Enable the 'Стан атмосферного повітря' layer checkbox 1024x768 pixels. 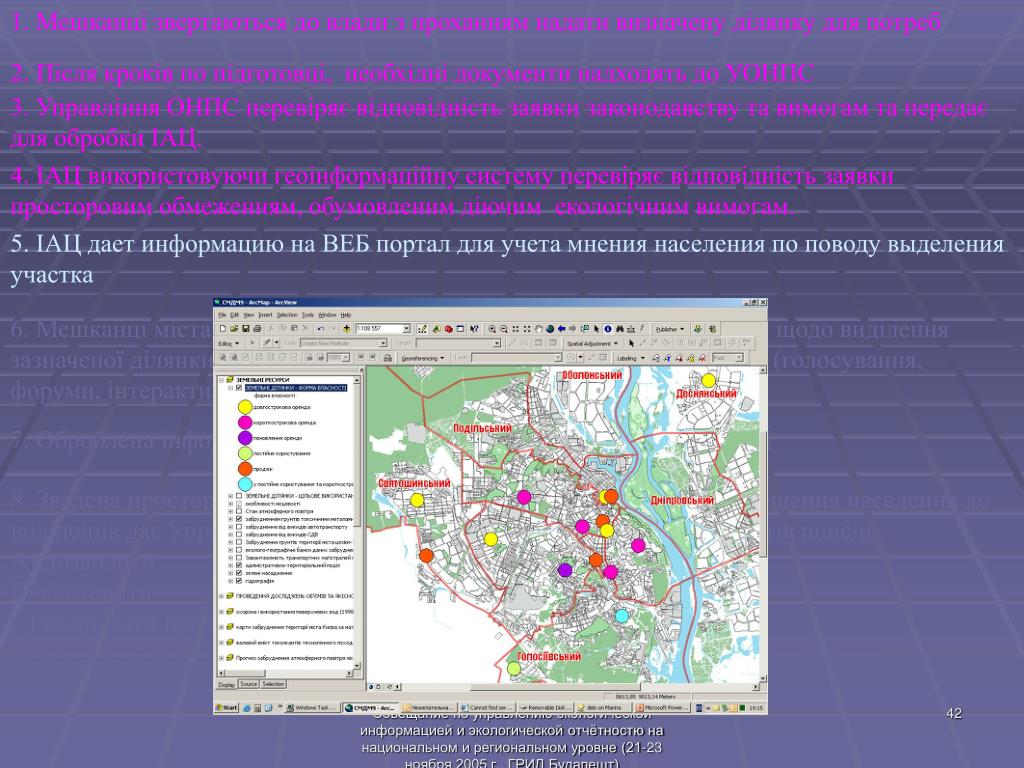click(x=239, y=511)
